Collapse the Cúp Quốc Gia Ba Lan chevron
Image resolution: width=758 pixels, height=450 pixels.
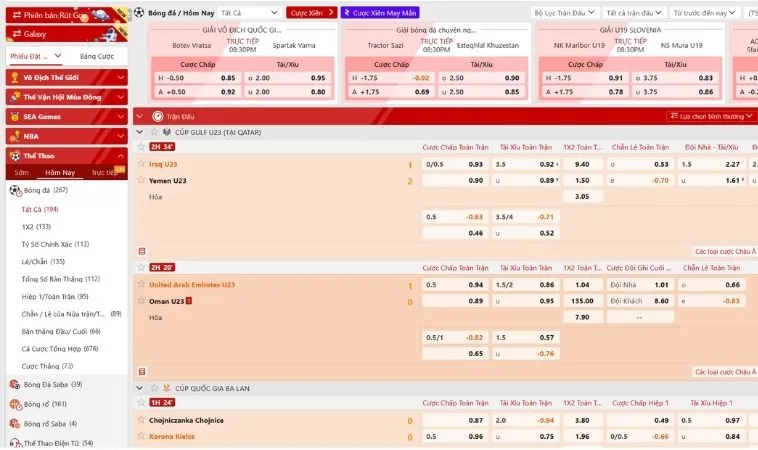point(140,388)
